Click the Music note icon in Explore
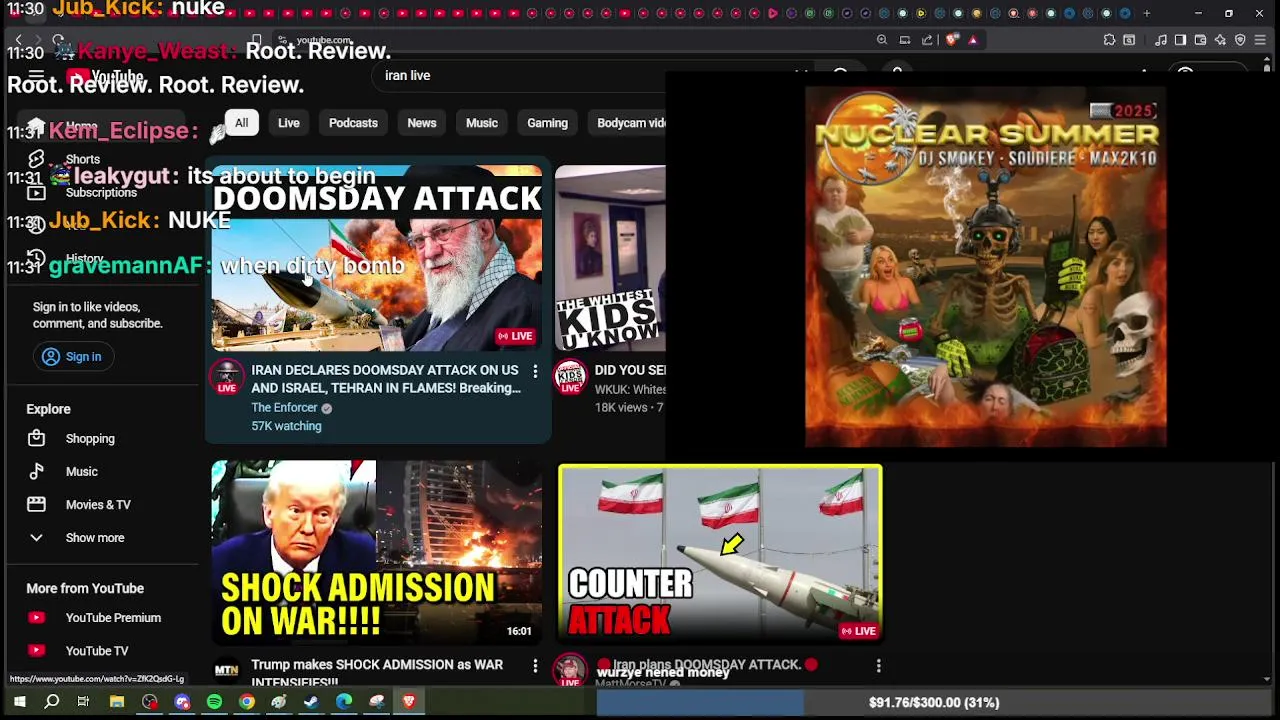This screenshot has height=720, width=1280. point(36,471)
